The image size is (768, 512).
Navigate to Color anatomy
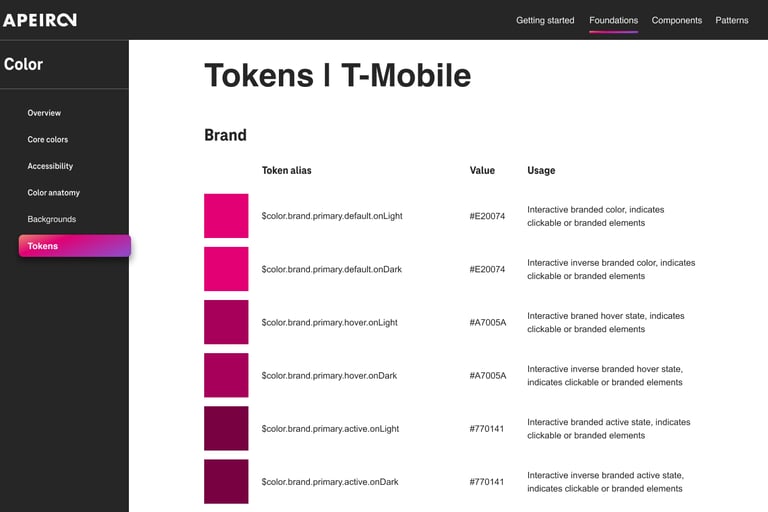[54, 193]
